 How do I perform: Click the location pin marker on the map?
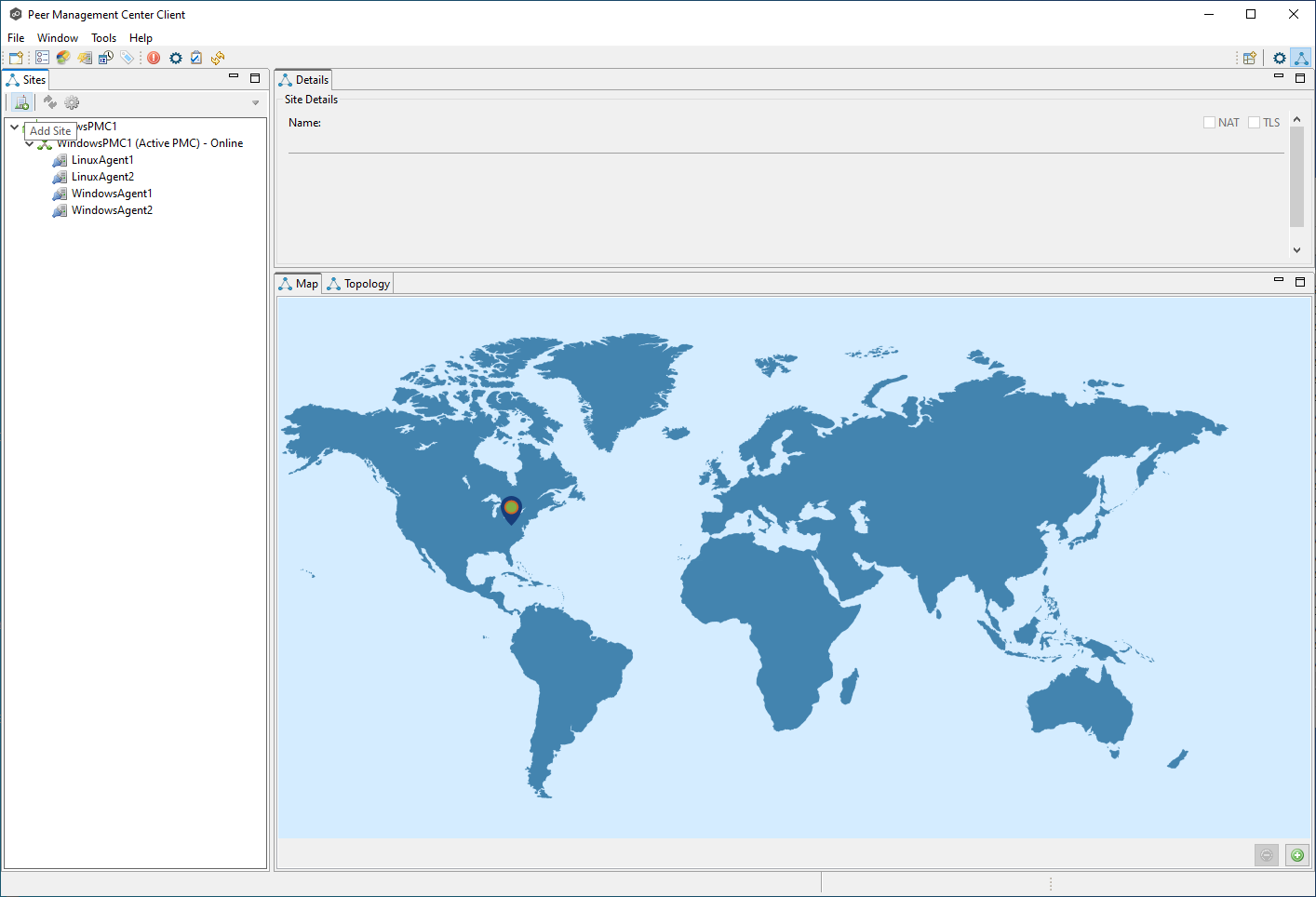point(511,509)
